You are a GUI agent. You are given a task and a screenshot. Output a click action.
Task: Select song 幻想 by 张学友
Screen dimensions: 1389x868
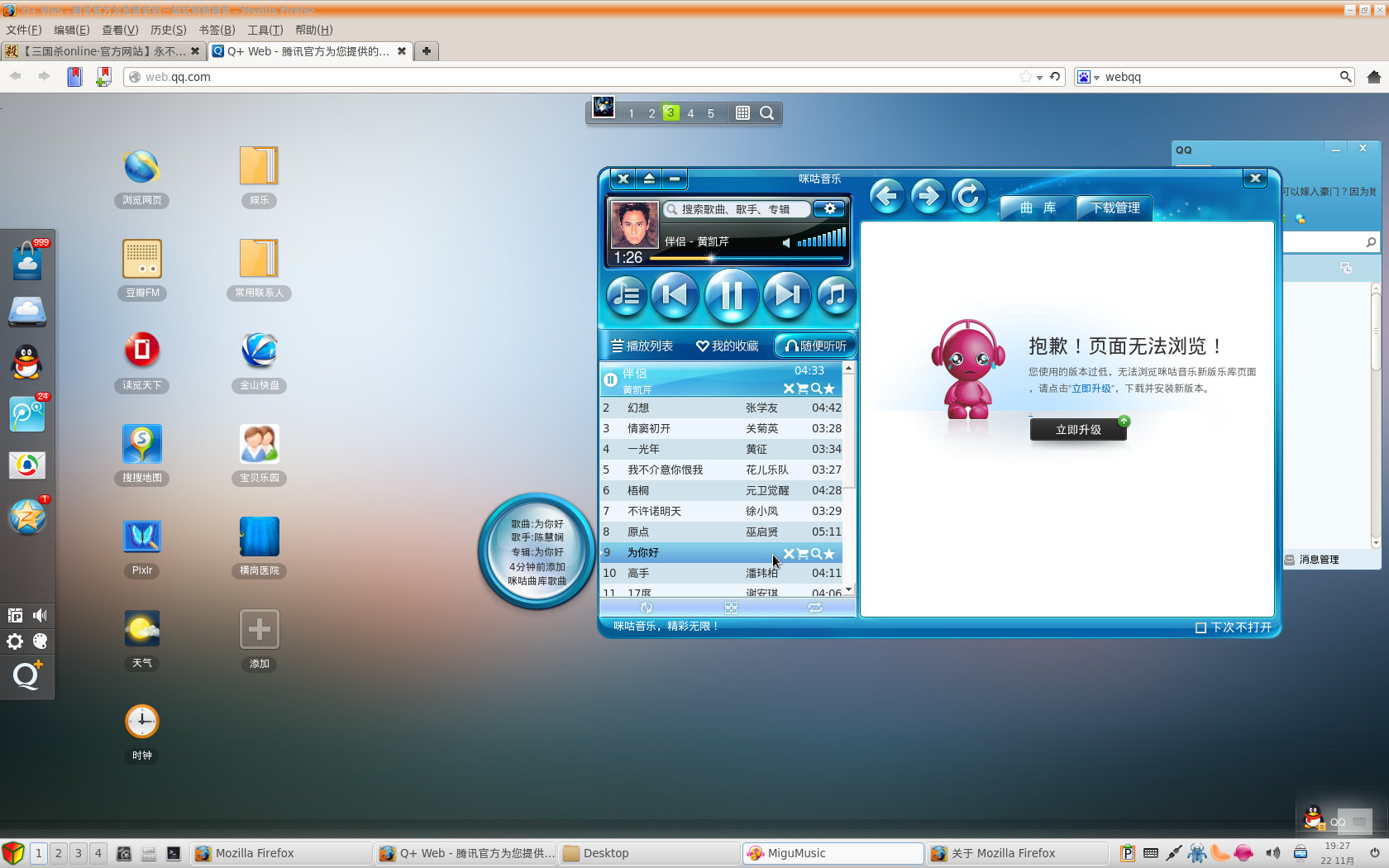click(721, 408)
